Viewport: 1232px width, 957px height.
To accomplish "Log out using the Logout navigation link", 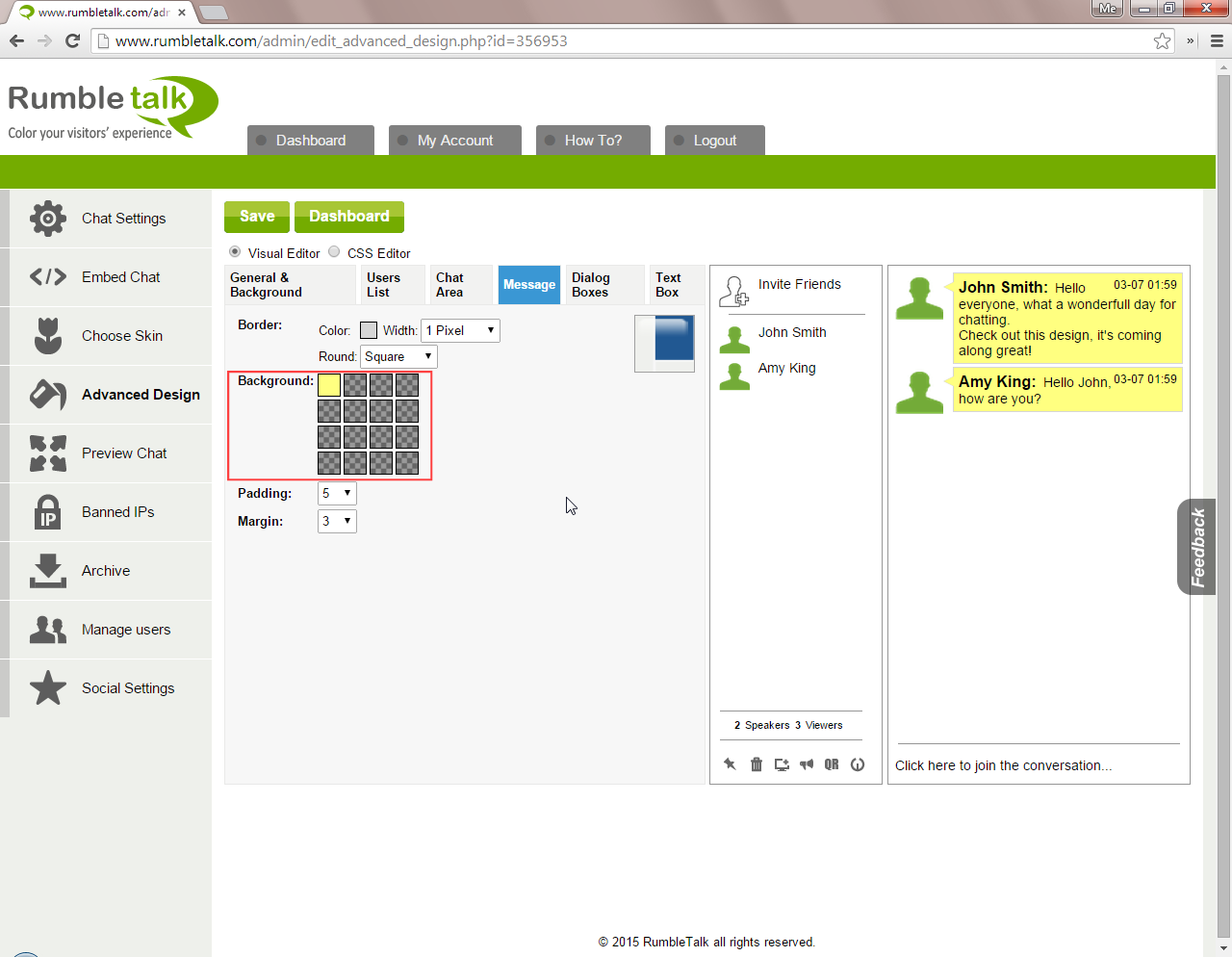I will point(715,141).
